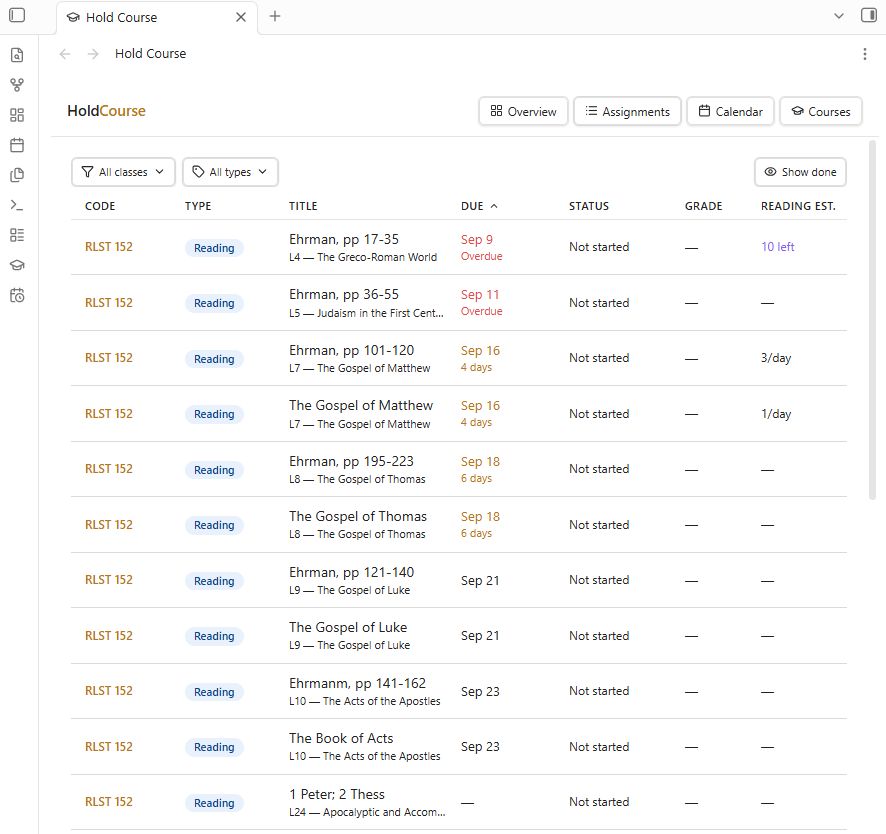
Task: Open the copy documents sidebar icon
Action: click(17, 175)
